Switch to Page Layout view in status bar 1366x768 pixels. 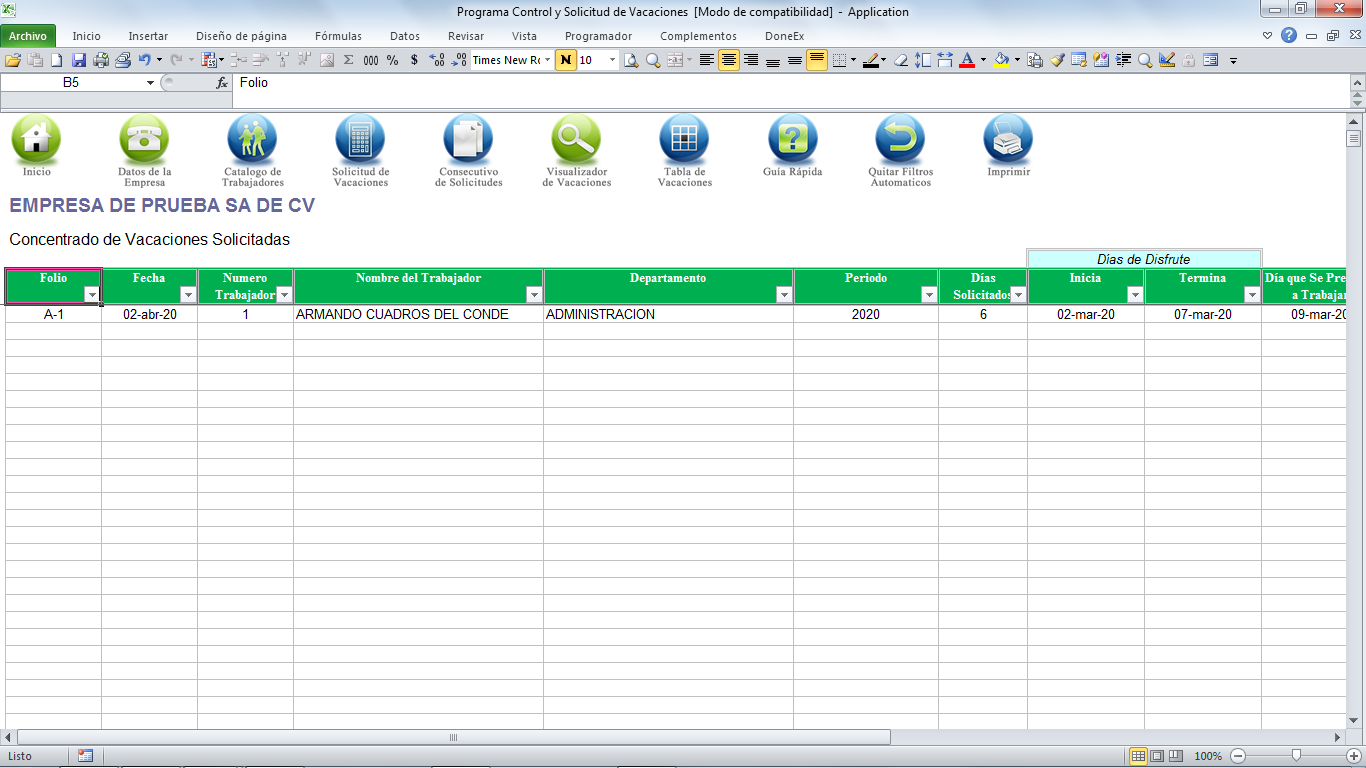(x=1157, y=756)
